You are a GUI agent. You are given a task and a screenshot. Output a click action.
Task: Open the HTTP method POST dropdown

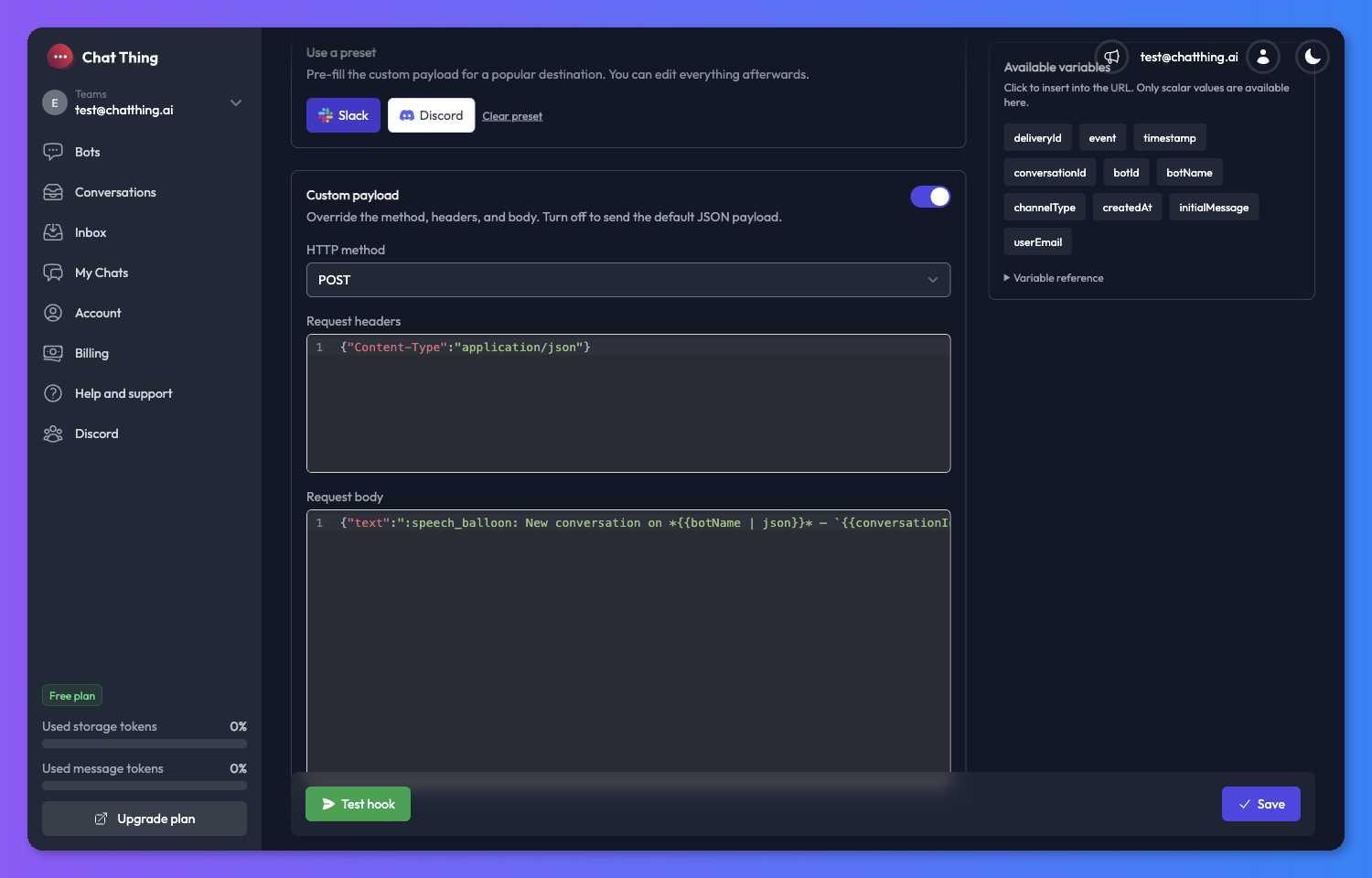(x=628, y=280)
